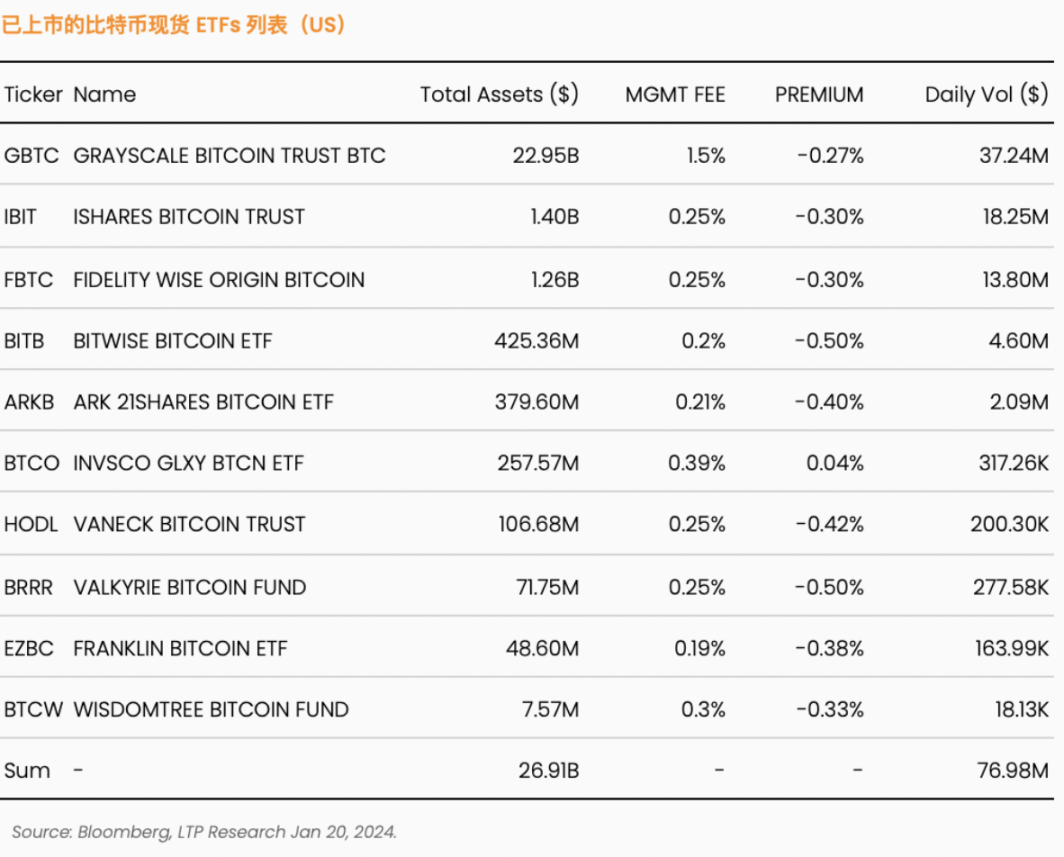This screenshot has width=1064, height=857.
Task: Click the PREMIUM column header
Action: (x=819, y=94)
